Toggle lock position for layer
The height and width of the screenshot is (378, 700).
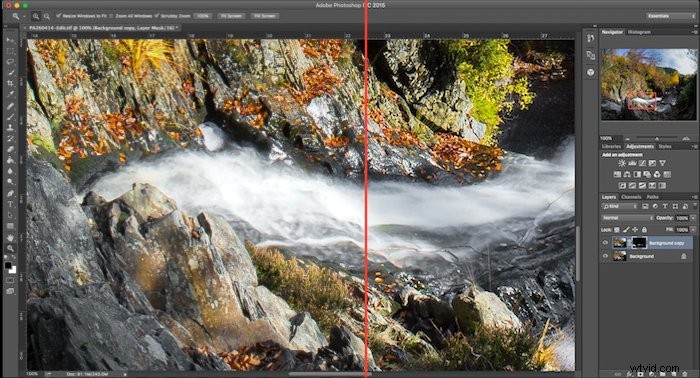point(635,230)
